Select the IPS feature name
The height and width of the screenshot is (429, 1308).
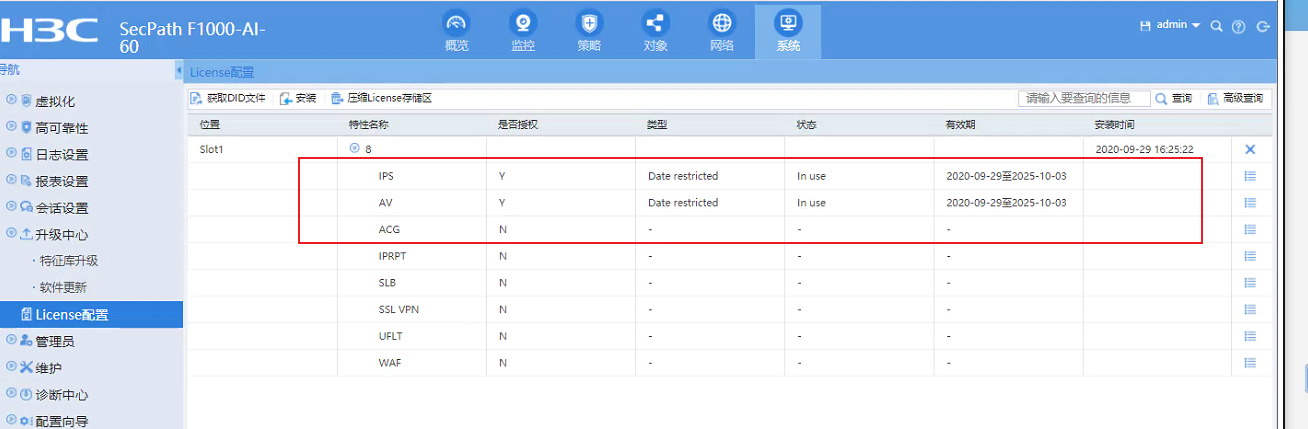coord(386,176)
